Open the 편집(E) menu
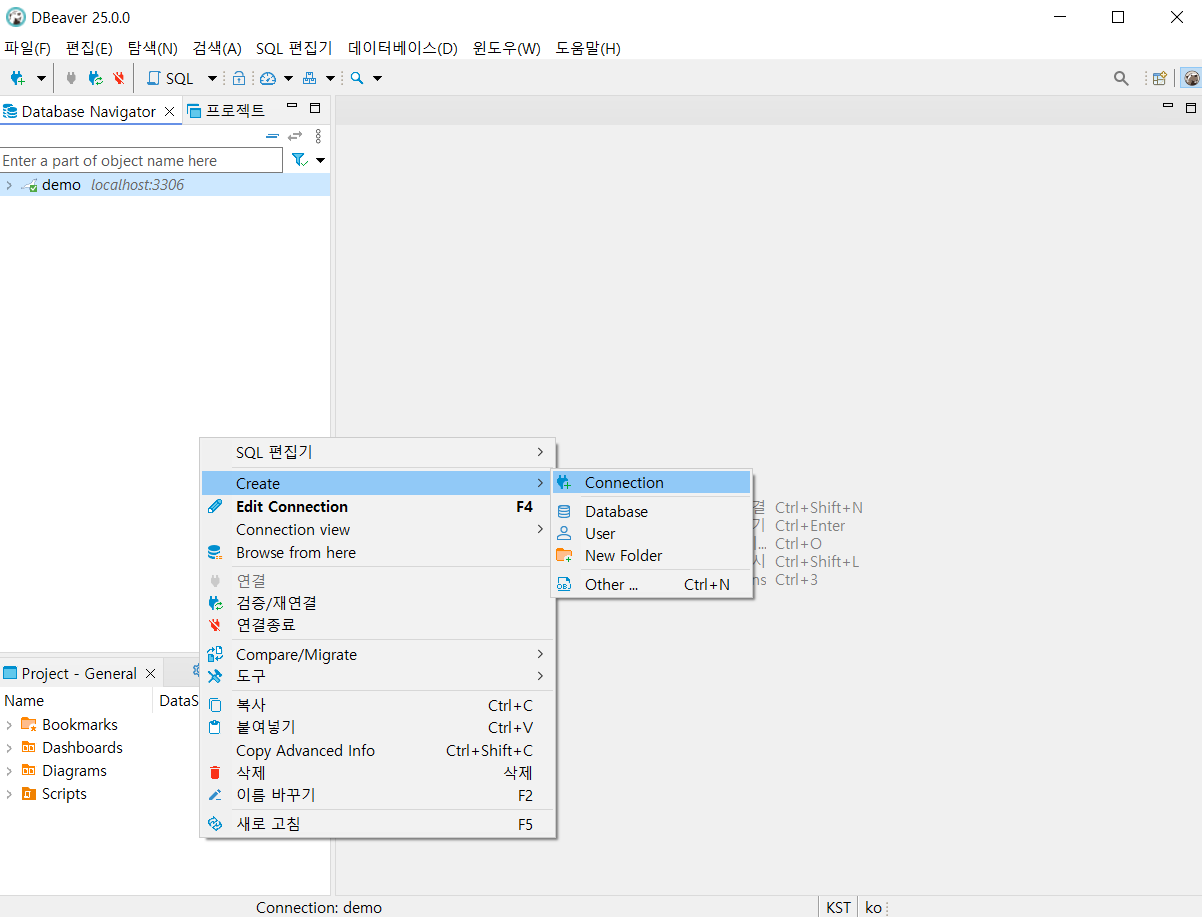The height and width of the screenshot is (917, 1202). click(x=89, y=48)
